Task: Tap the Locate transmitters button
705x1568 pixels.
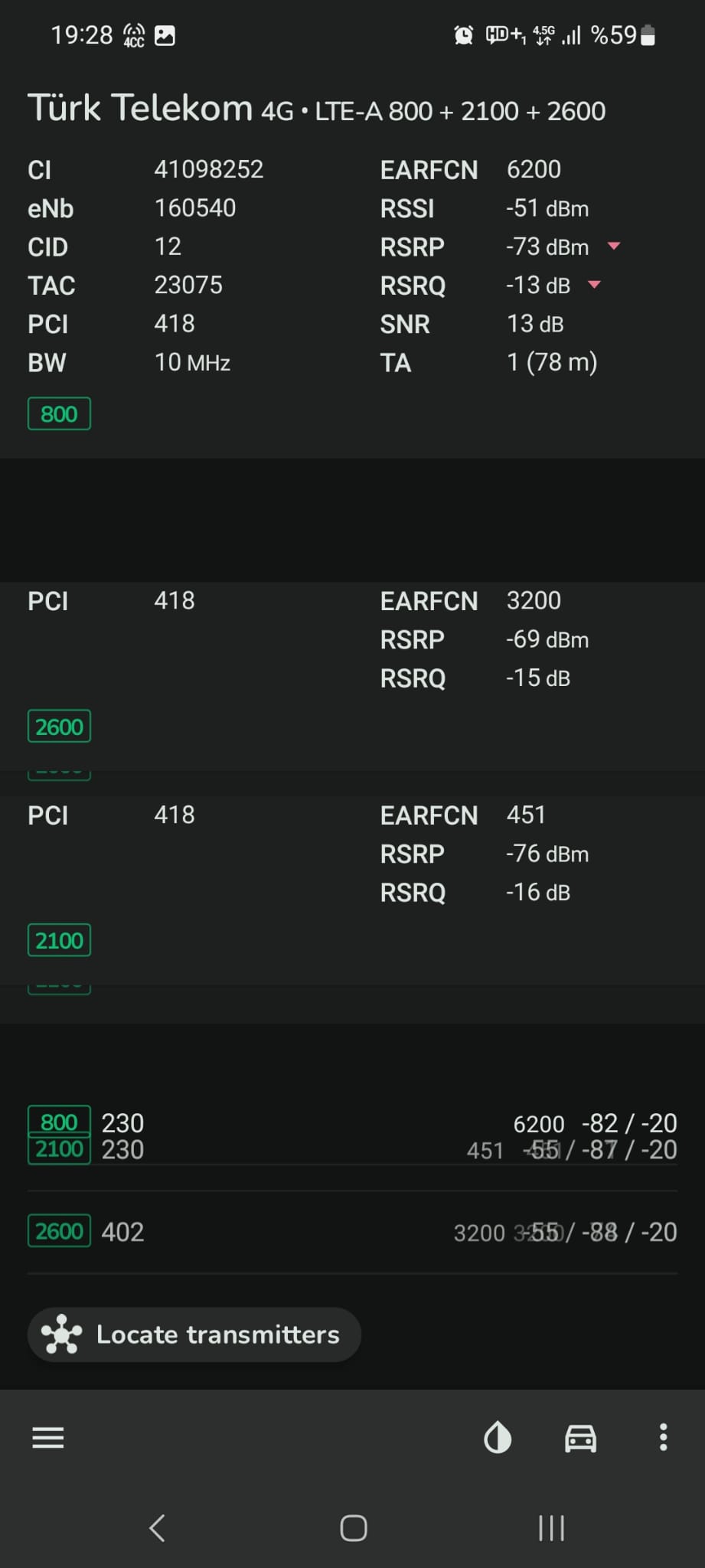Action: pos(194,1334)
